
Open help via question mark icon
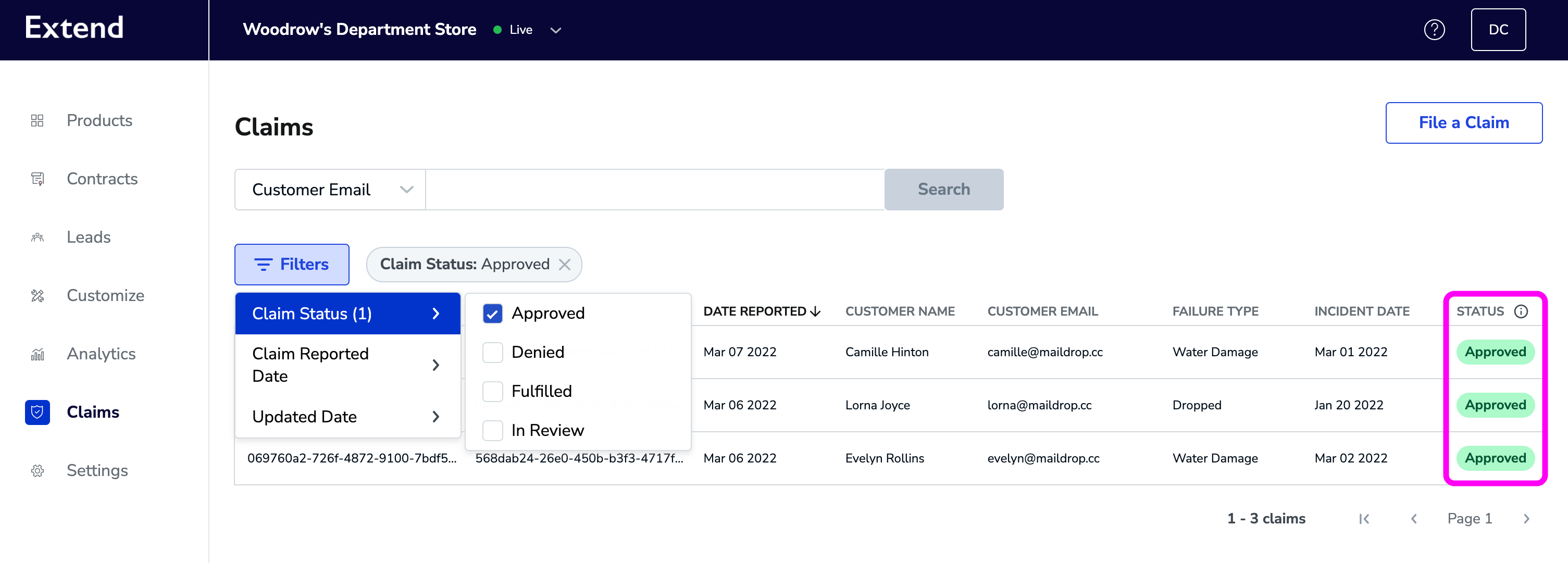tap(1434, 30)
